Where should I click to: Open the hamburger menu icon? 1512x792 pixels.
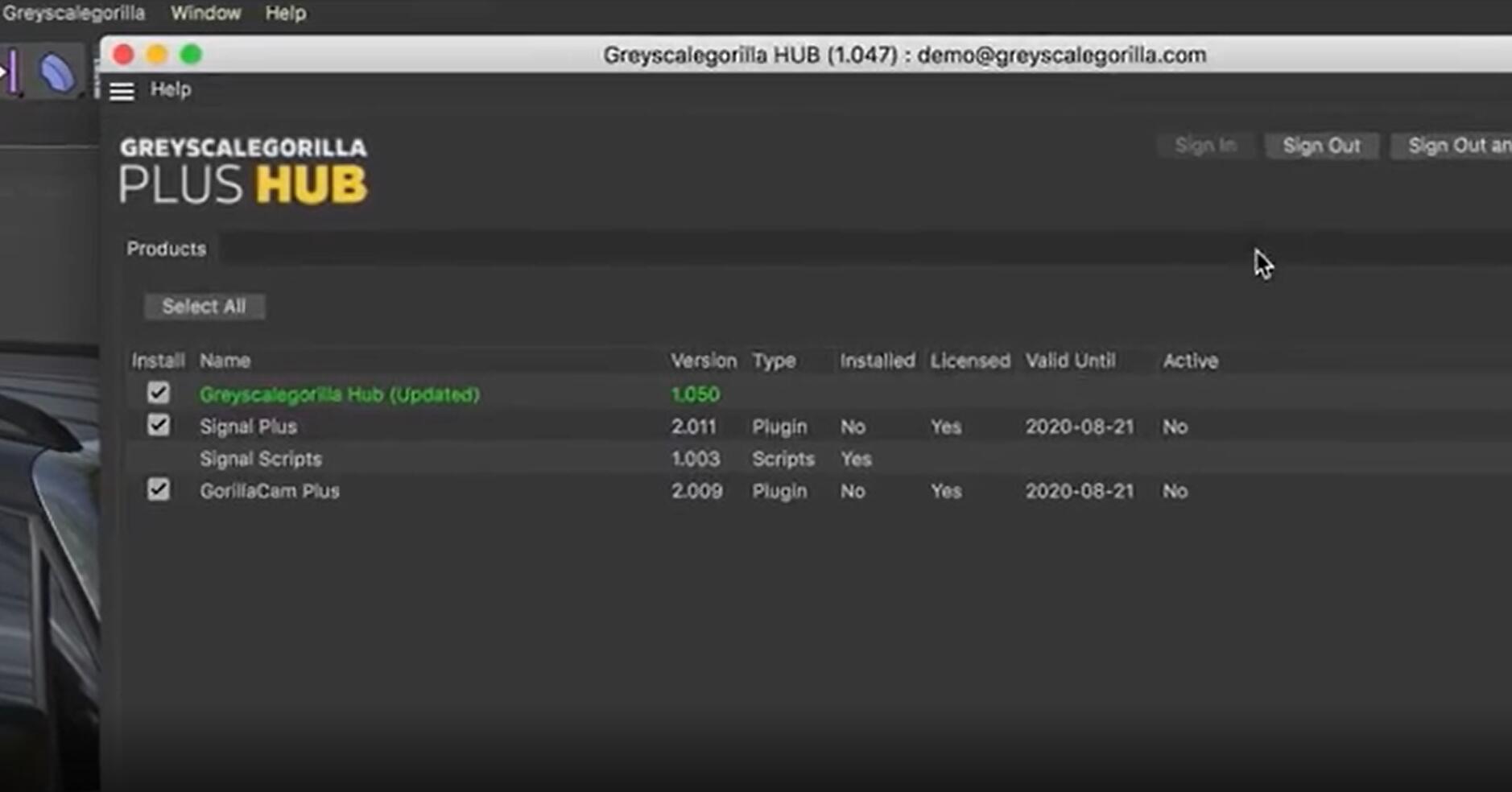[122, 91]
